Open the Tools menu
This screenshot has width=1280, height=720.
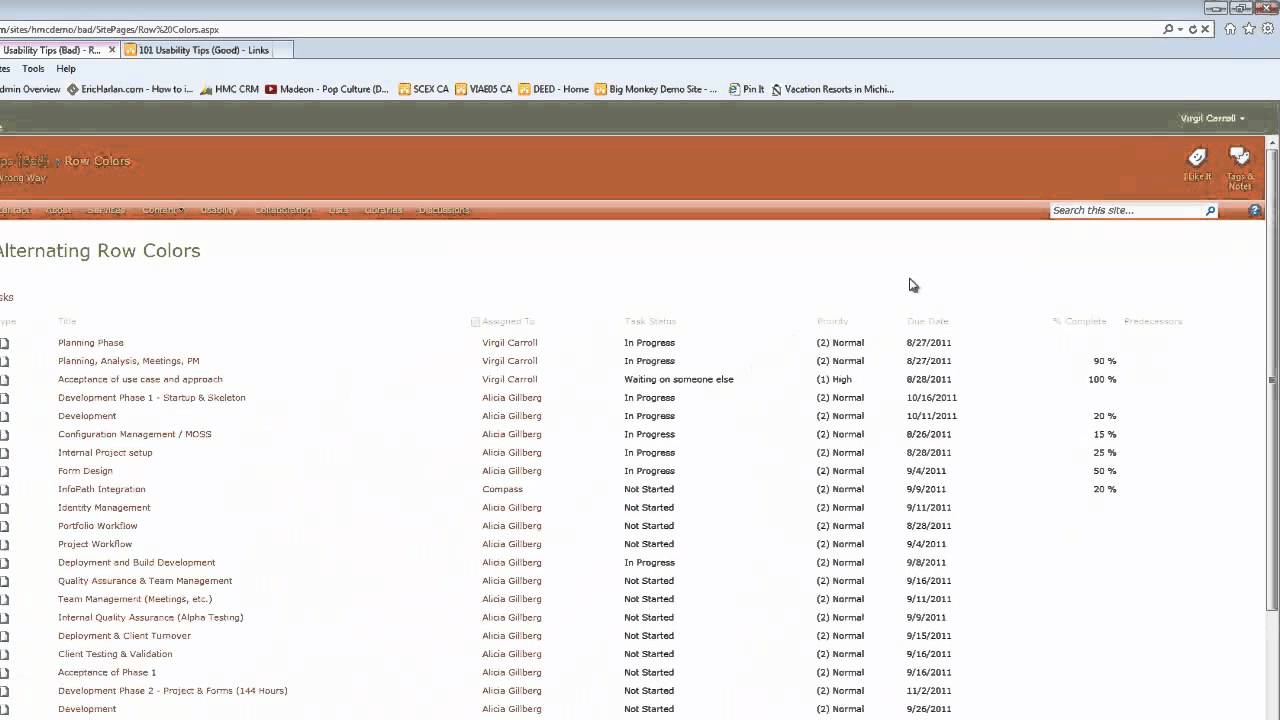pos(33,69)
